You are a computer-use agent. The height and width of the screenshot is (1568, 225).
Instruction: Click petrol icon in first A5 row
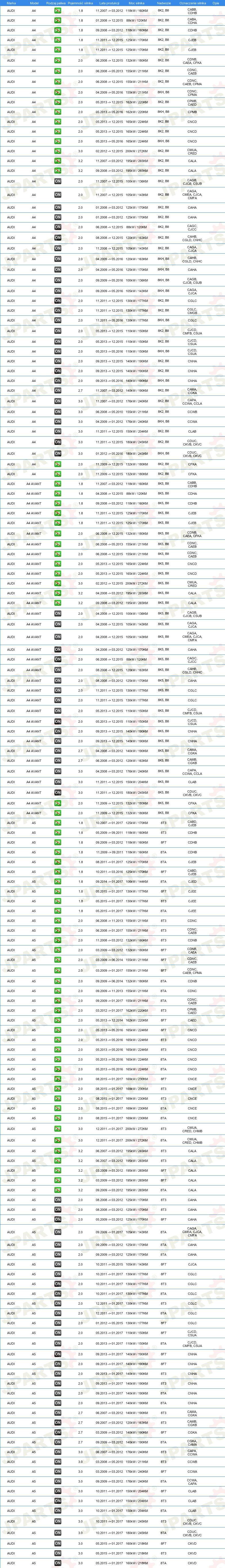pos(58,823)
